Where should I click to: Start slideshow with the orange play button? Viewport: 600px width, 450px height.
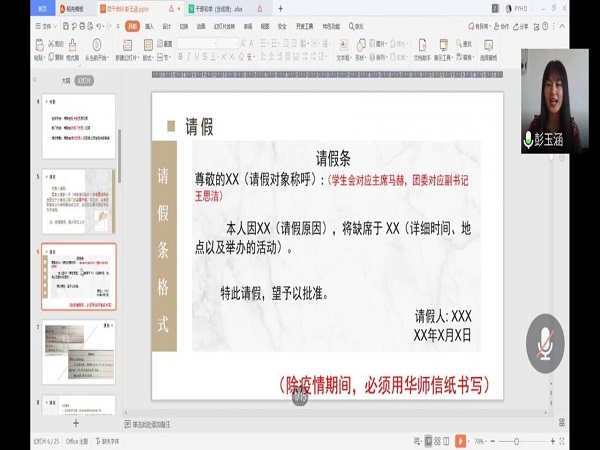pos(460,440)
